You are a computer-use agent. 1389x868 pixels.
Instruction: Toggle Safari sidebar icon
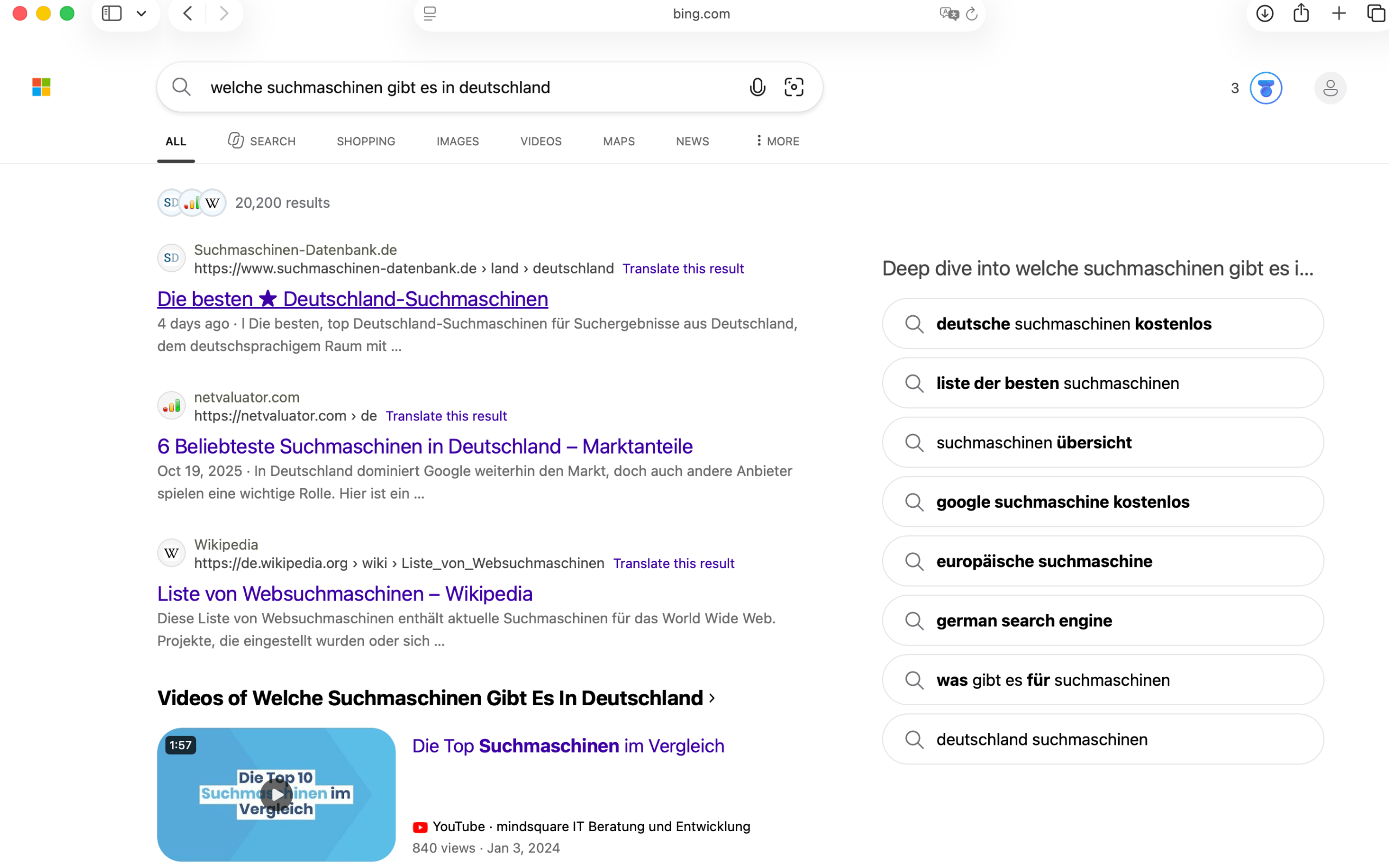tap(111, 13)
